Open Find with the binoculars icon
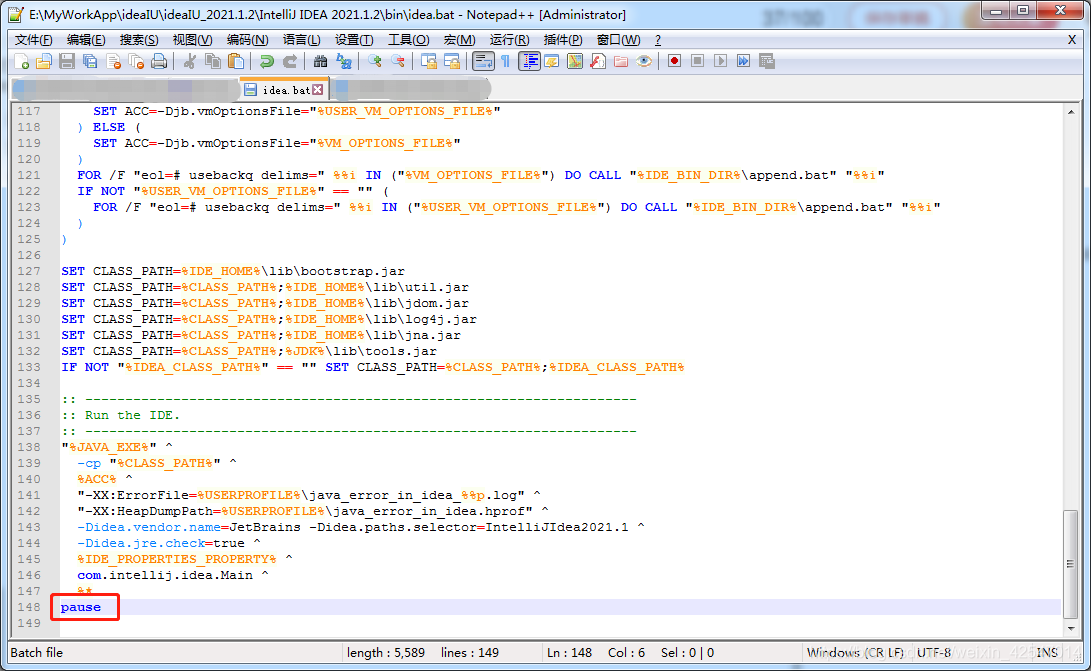 tap(320, 62)
